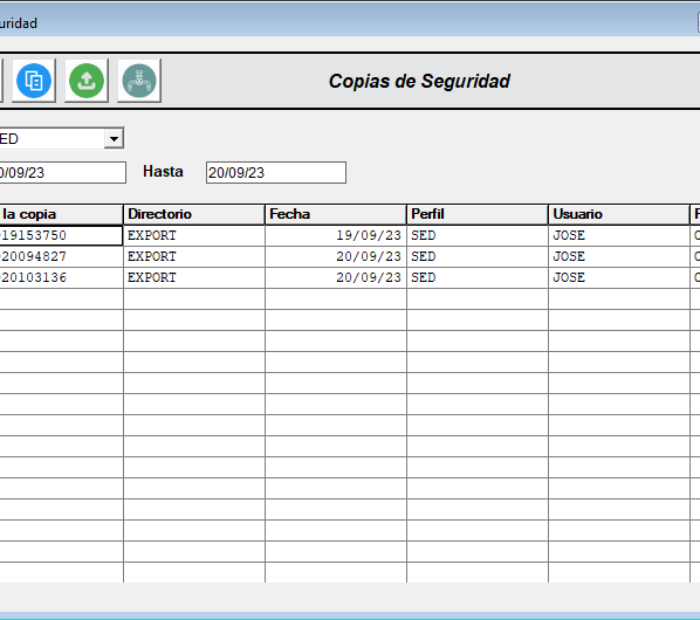Click the Fecha column header

pos(335,214)
